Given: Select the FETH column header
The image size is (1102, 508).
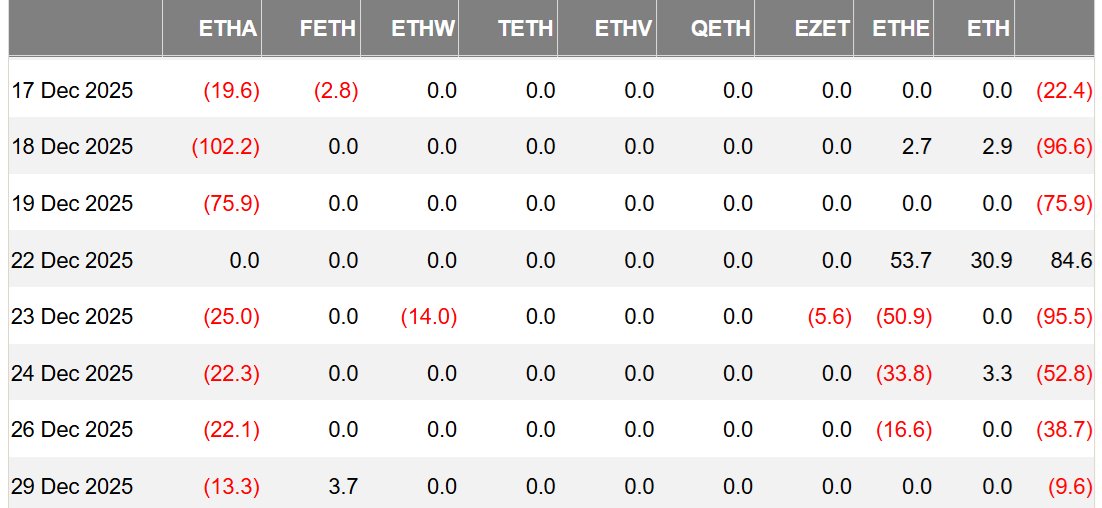Looking at the screenshot, I should point(328,28).
